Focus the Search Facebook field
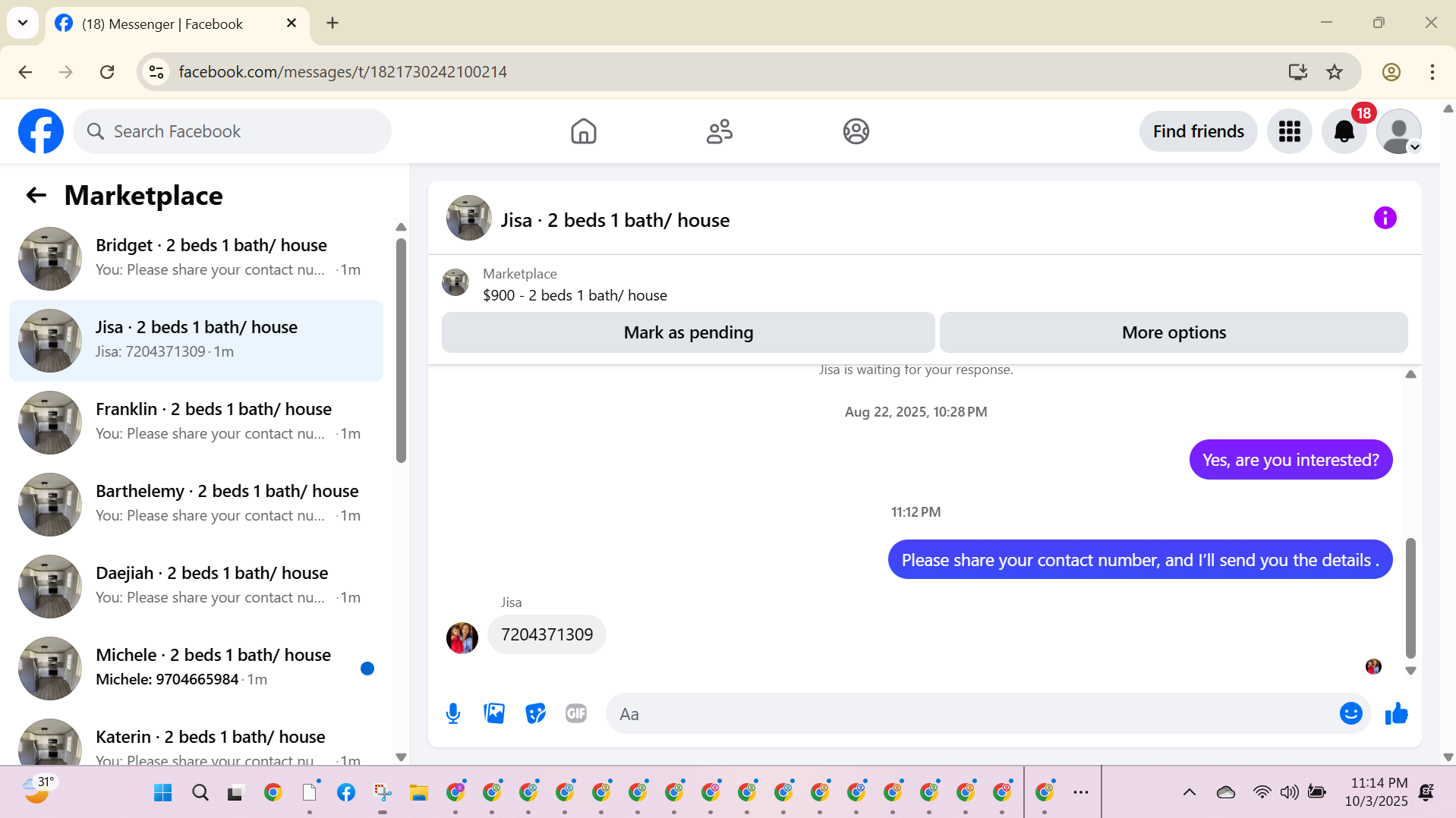 click(232, 131)
